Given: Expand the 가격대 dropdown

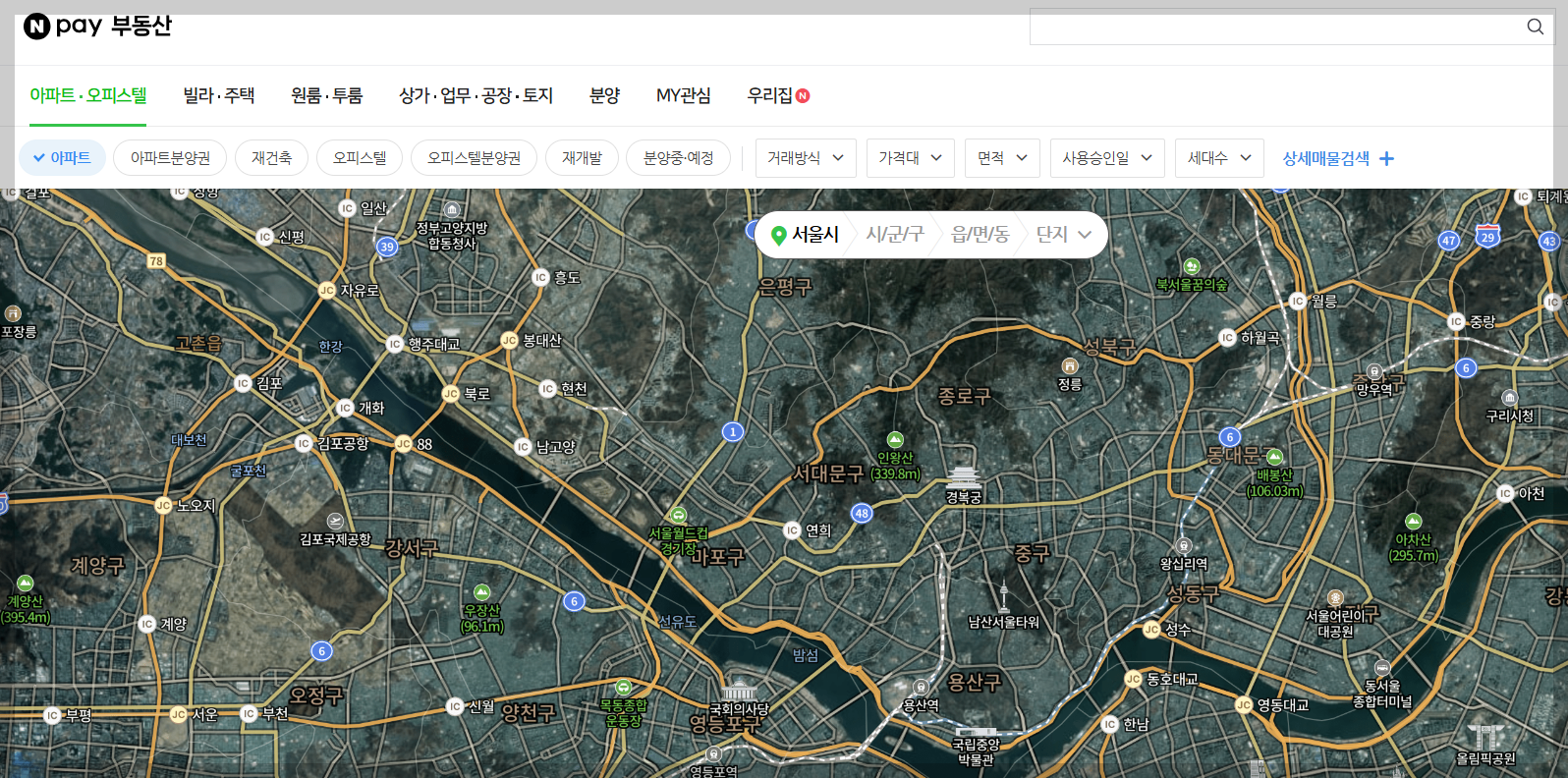Looking at the screenshot, I should (911, 157).
